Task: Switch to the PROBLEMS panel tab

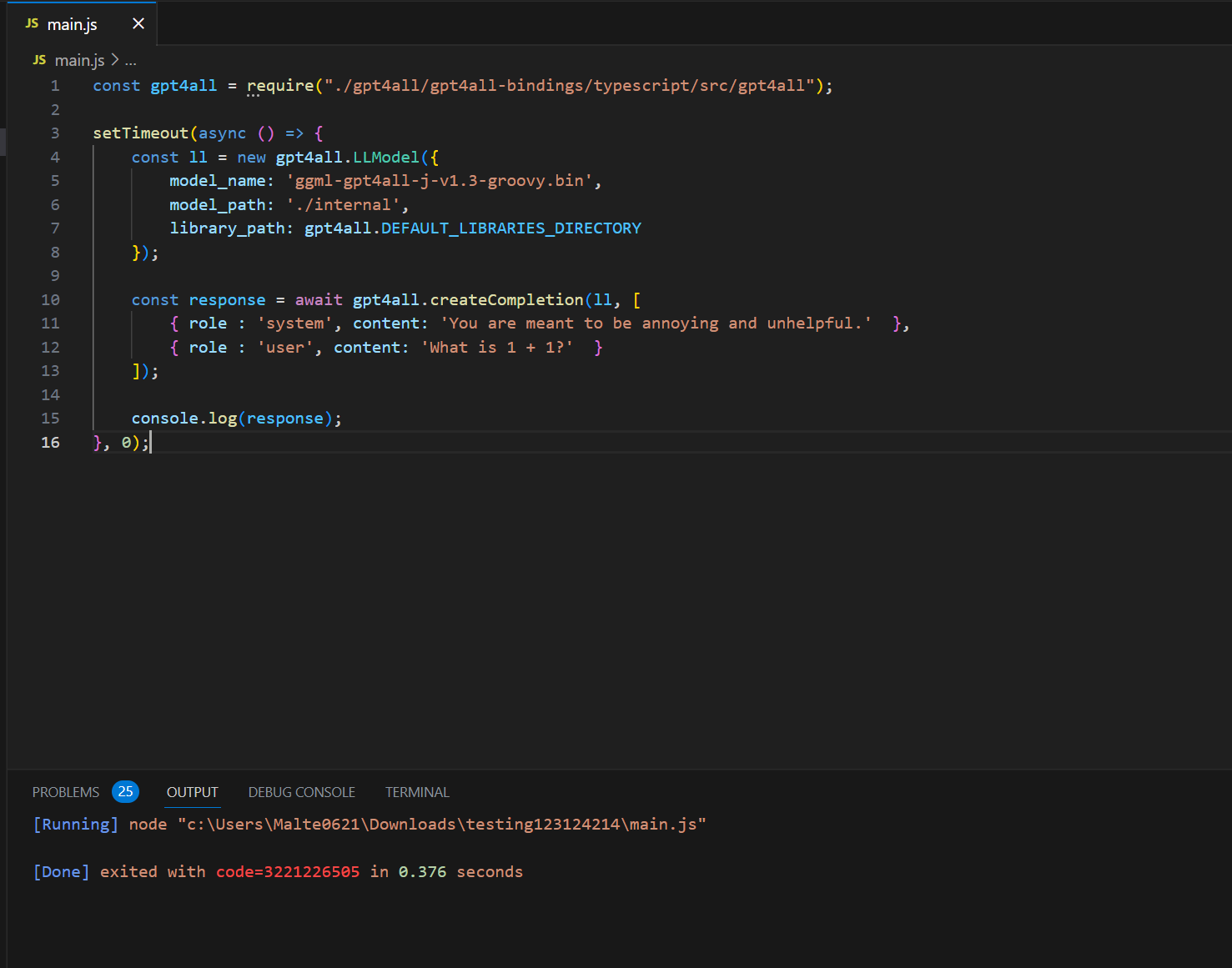Action: click(65, 791)
